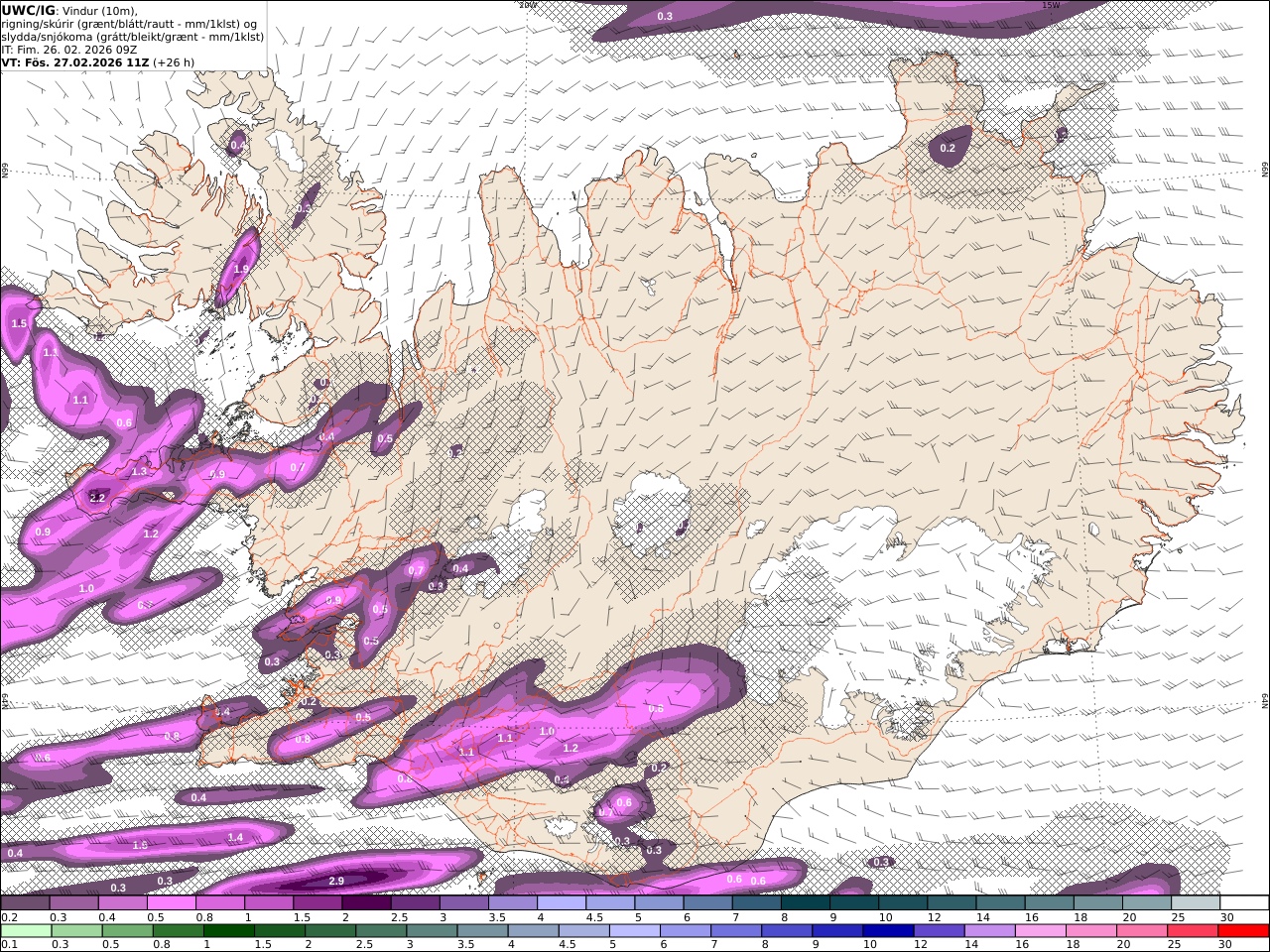
Task: Click the "1.9" value over the Westfjords
Action: (x=241, y=269)
